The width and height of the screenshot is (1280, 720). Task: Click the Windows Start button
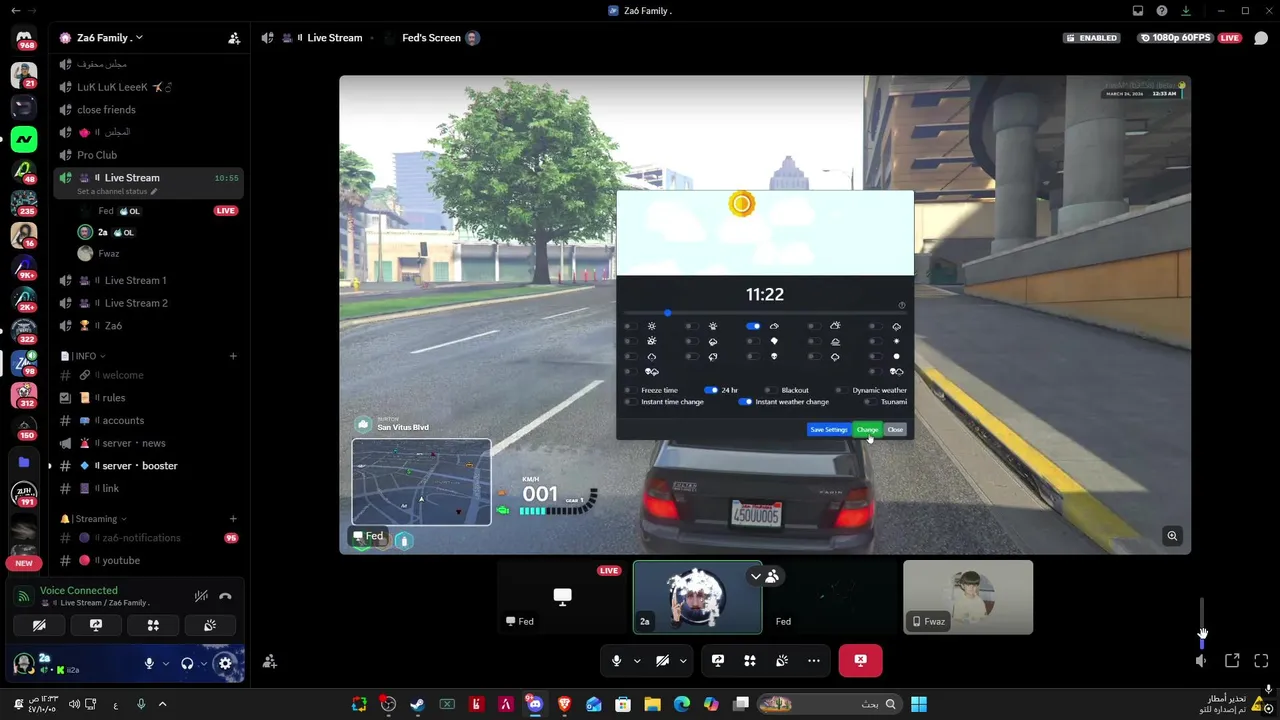pyautogui.click(x=919, y=704)
